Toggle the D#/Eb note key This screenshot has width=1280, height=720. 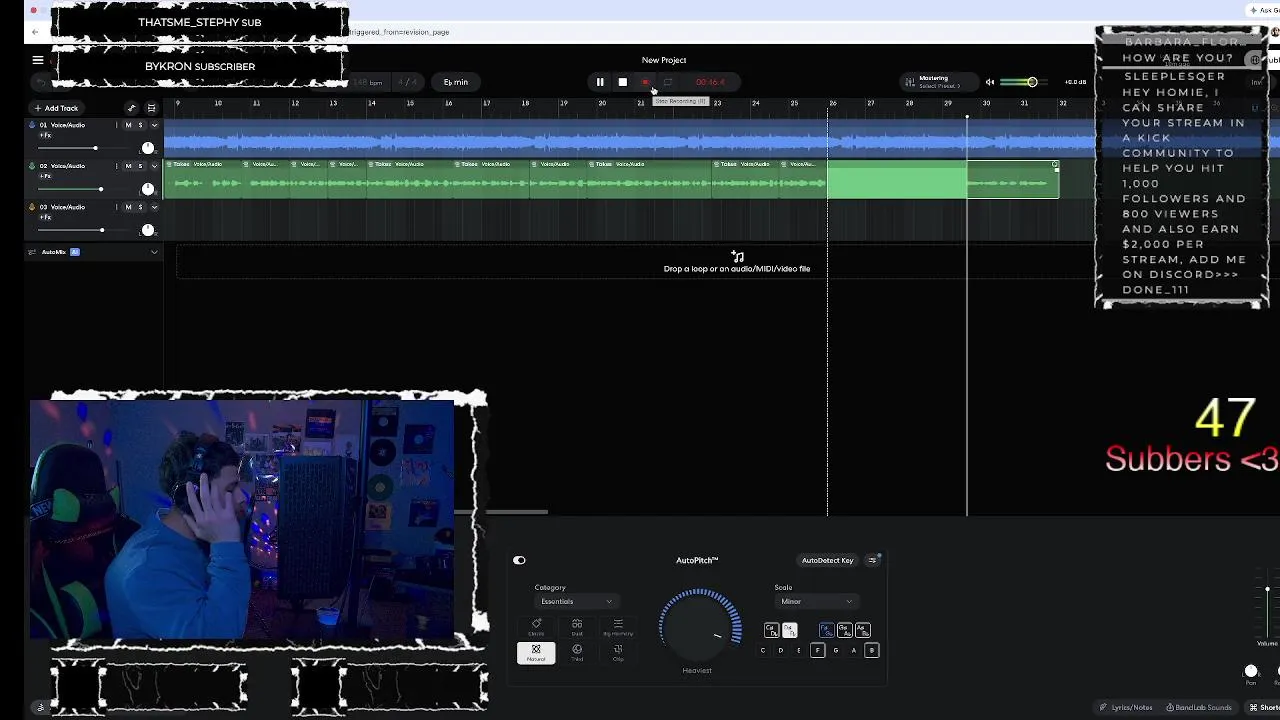[x=790, y=630]
